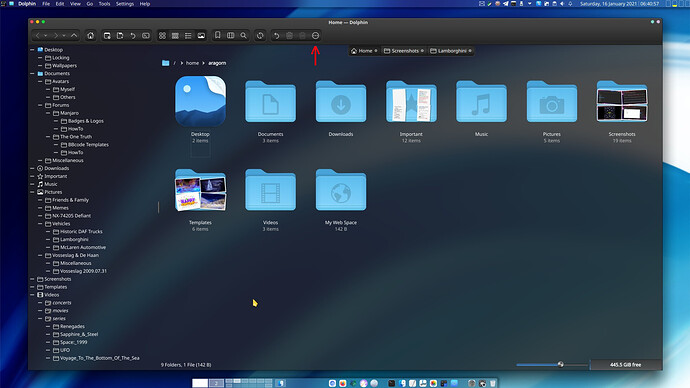
Task: Collapse the Documents tree node
Action: (32, 73)
